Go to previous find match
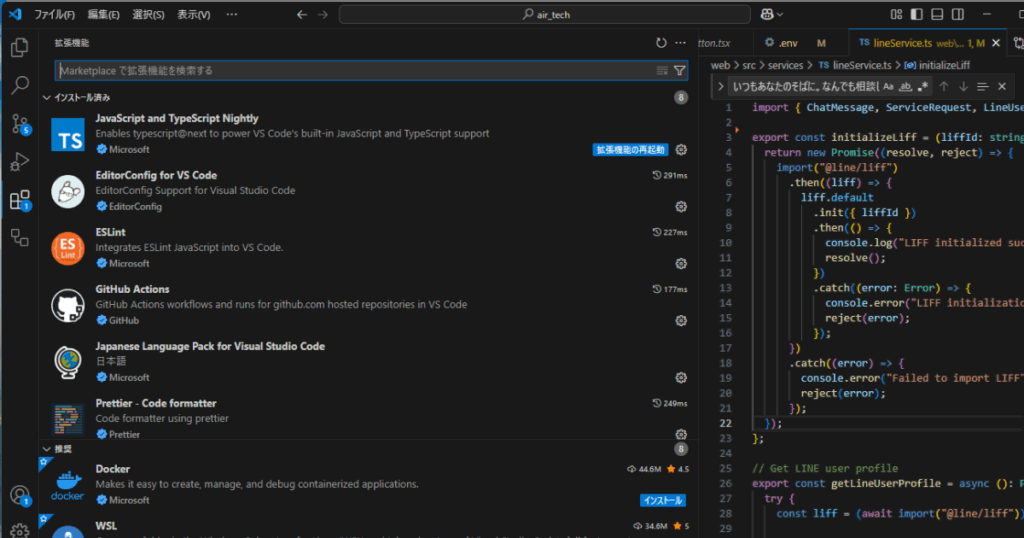The image size is (1024, 538). point(944,86)
